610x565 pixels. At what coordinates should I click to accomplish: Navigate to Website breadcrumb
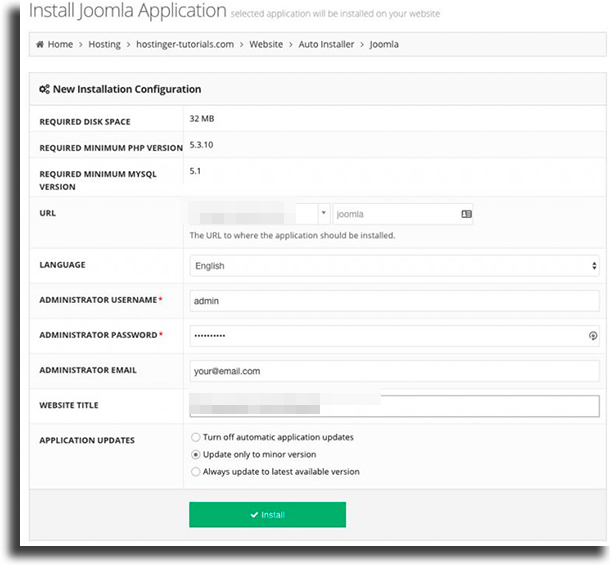coord(266,44)
